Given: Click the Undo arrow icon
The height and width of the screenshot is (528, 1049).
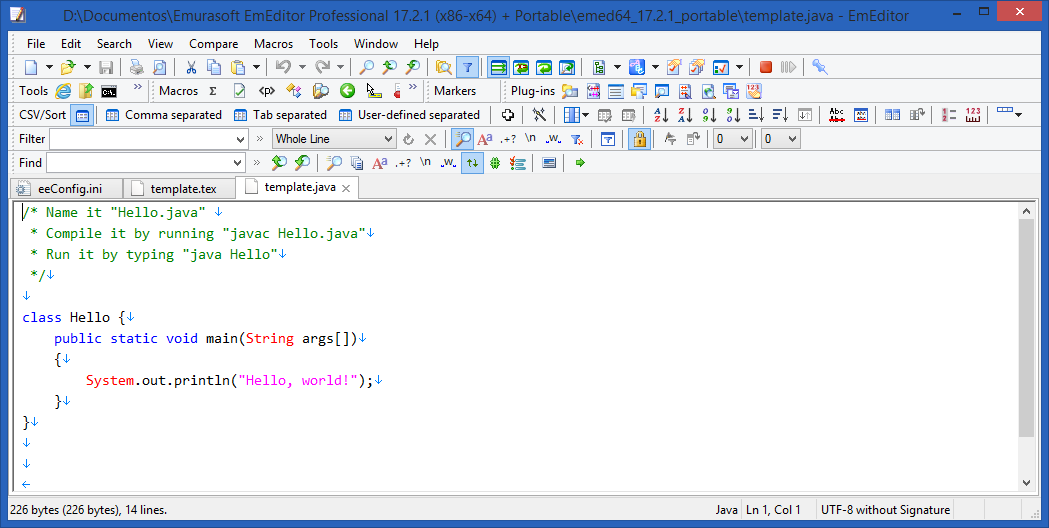Looking at the screenshot, I should pyautogui.click(x=283, y=67).
